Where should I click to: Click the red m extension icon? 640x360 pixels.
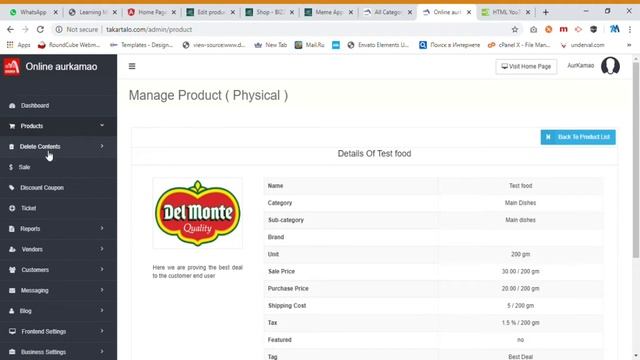coord(564,29)
